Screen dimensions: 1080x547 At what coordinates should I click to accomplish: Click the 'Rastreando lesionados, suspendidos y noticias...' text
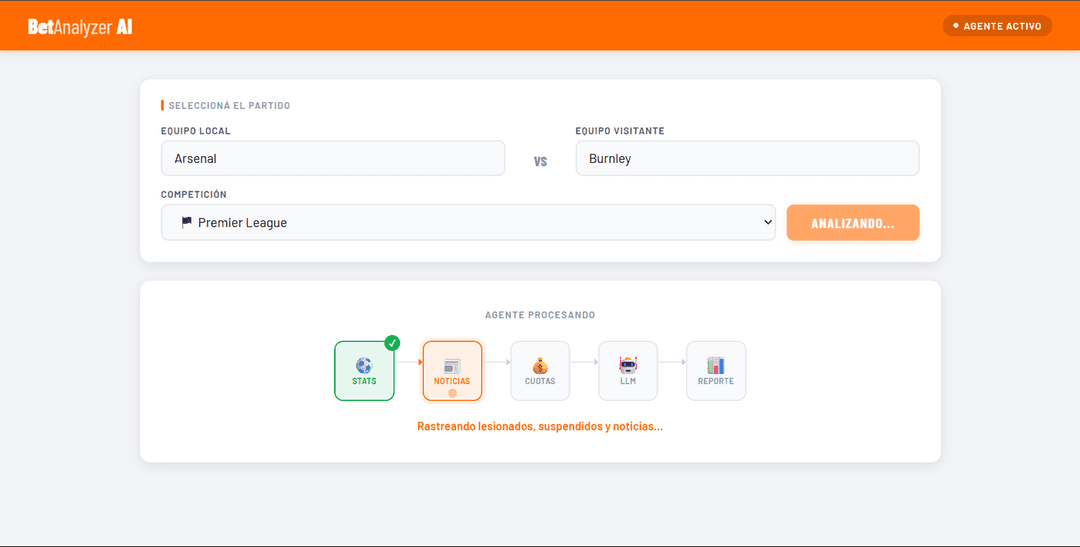coord(540,426)
